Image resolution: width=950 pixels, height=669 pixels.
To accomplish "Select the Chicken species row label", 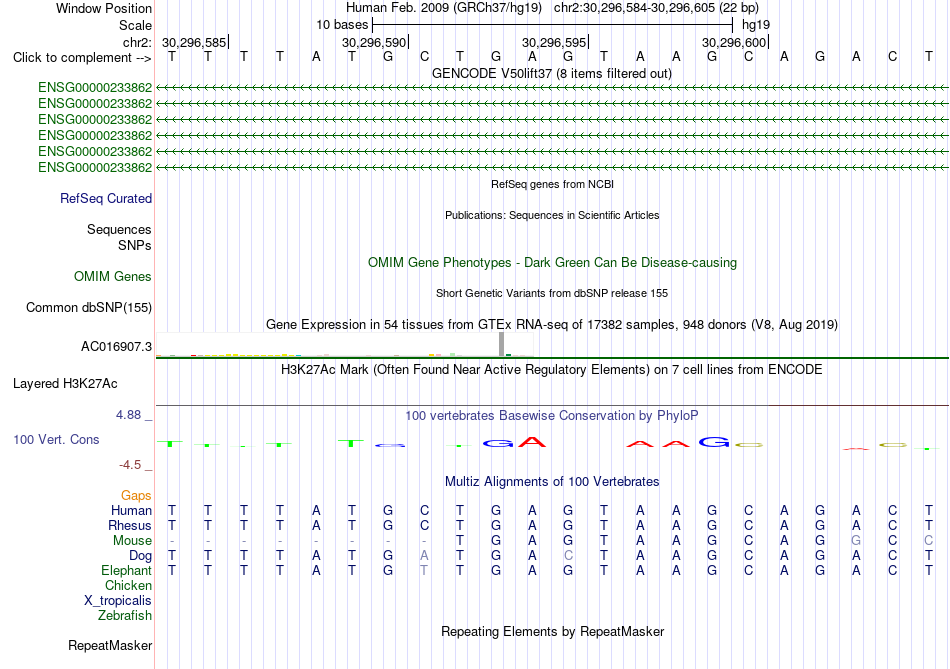I will tap(128, 585).
